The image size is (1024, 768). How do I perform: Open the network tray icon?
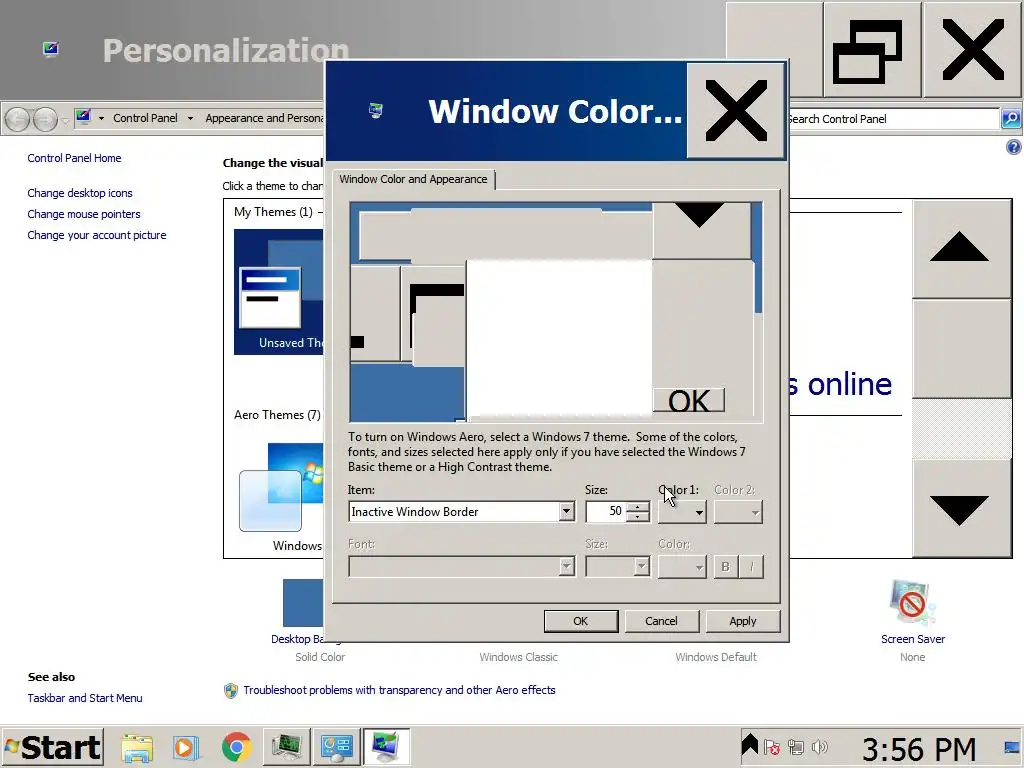[x=795, y=747]
